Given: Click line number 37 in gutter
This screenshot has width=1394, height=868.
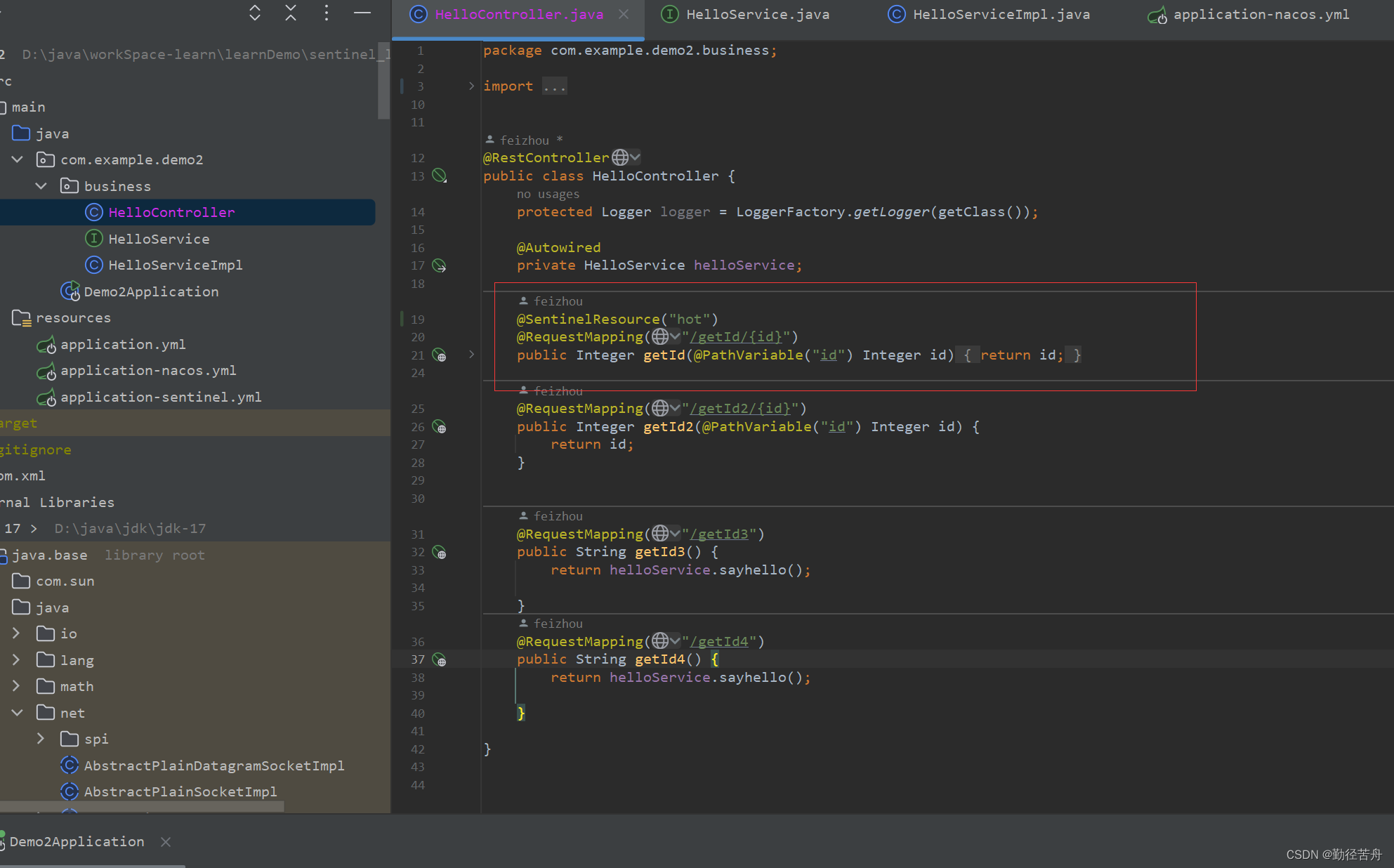Looking at the screenshot, I should tap(418, 659).
